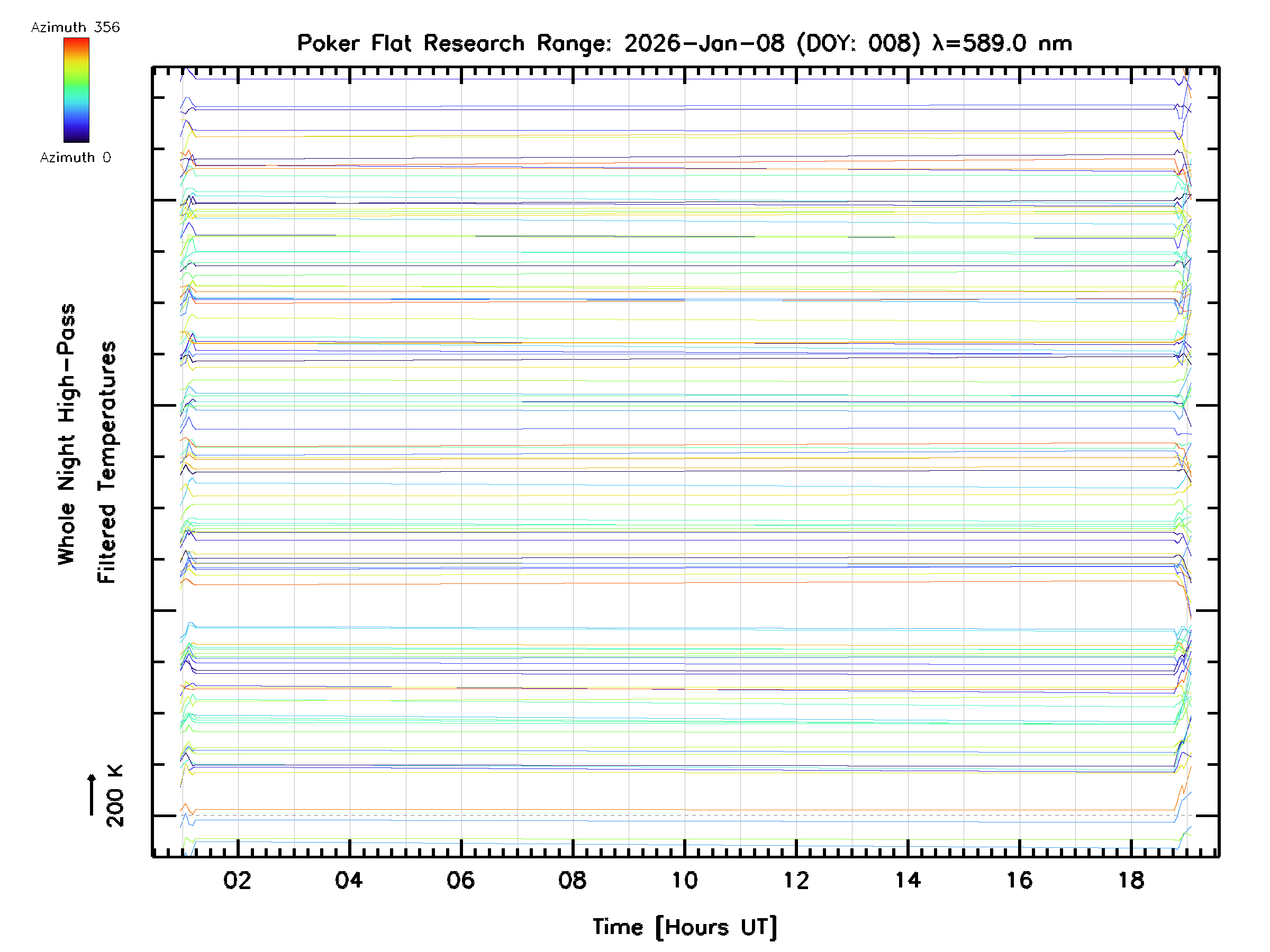Click the '08' hour tick label
The image size is (1270, 952).
[x=573, y=880]
